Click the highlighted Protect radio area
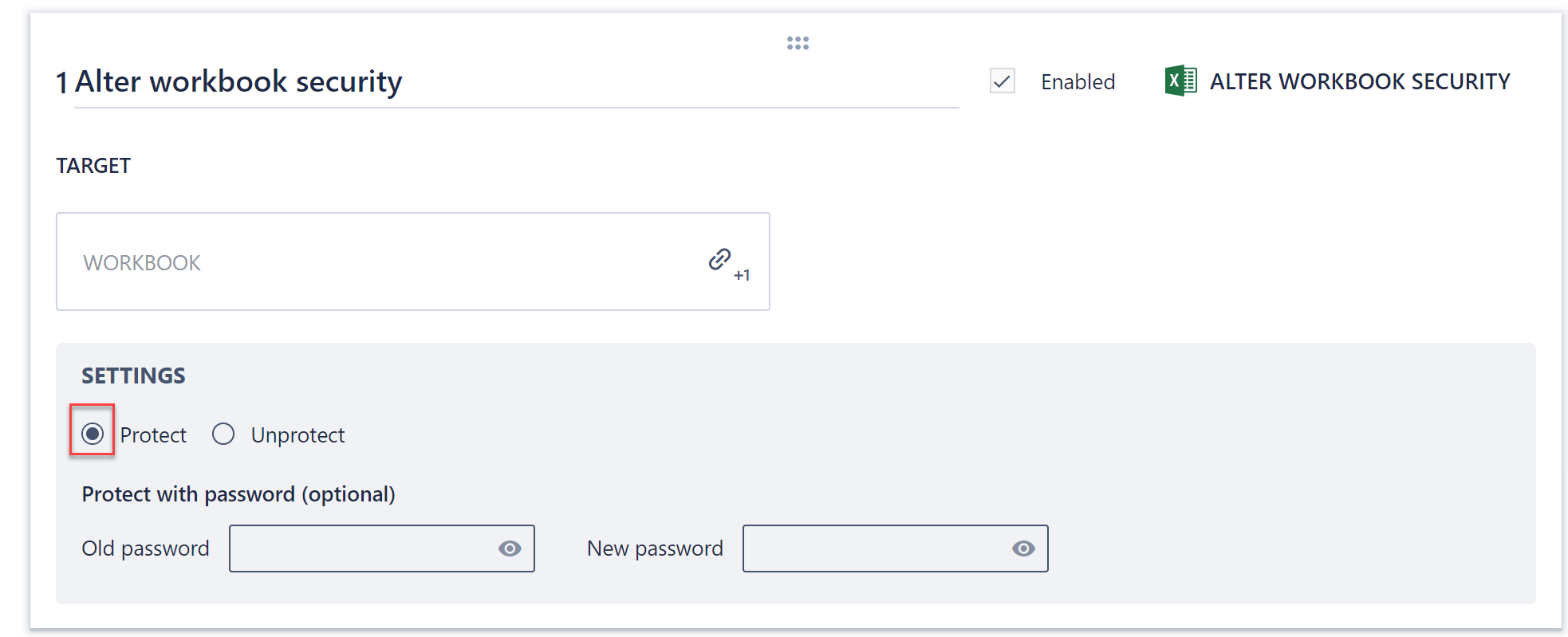This screenshot has width=1568, height=637. (x=93, y=432)
